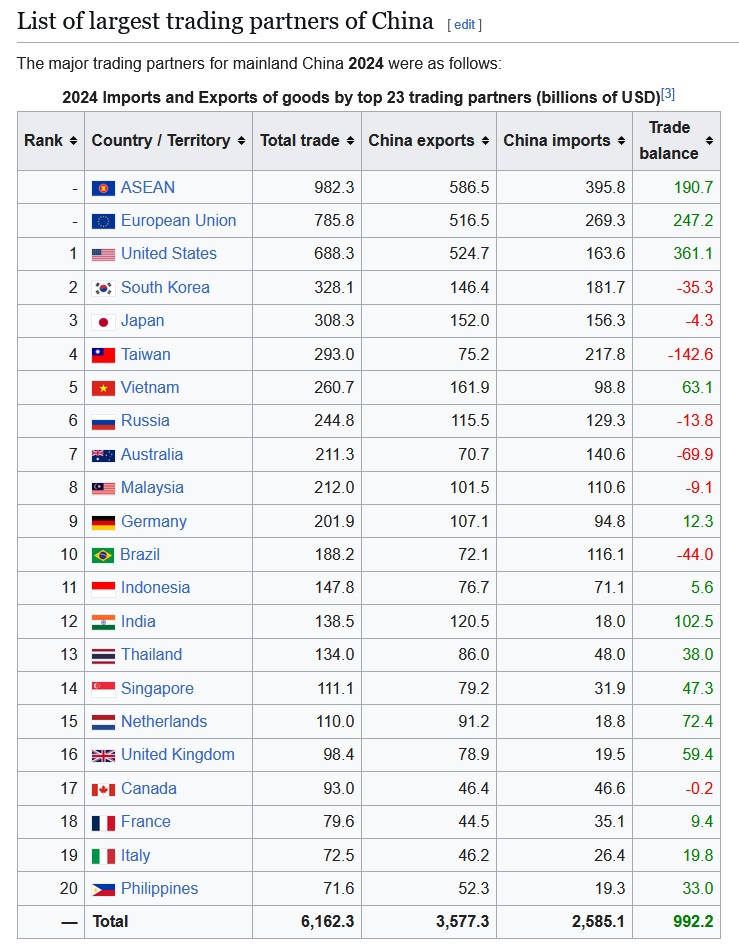Click the Thailand flag icon
This screenshot has height=951, width=739.
[x=103, y=656]
